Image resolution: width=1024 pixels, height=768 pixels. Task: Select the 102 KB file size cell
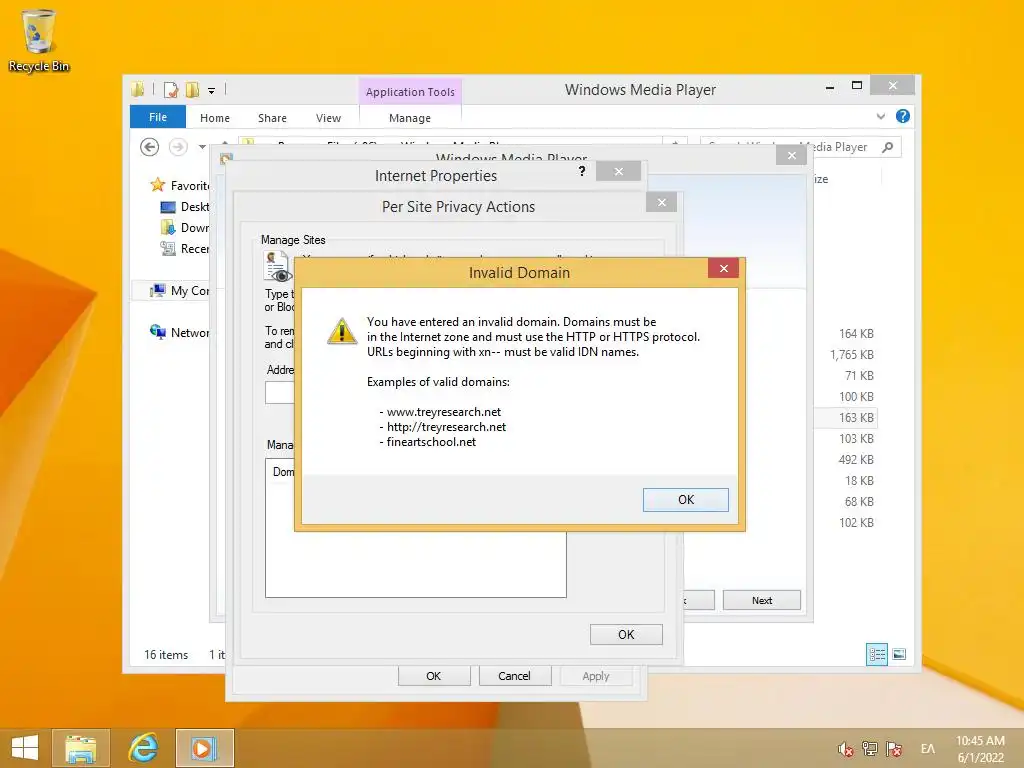(856, 522)
